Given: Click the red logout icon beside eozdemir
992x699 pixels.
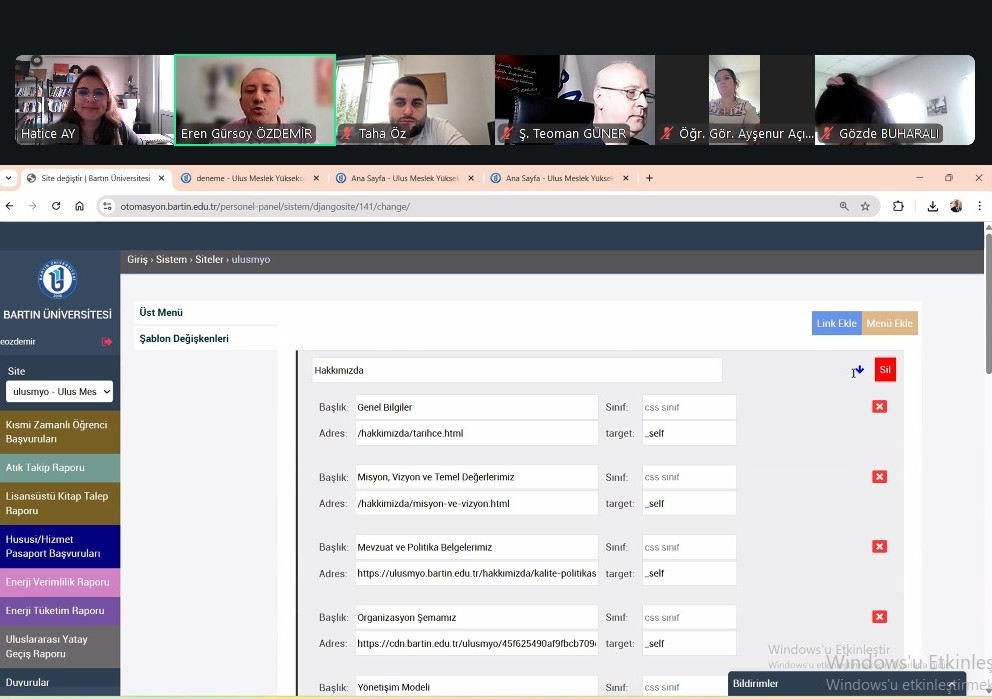Looking at the screenshot, I should point(107,342).
